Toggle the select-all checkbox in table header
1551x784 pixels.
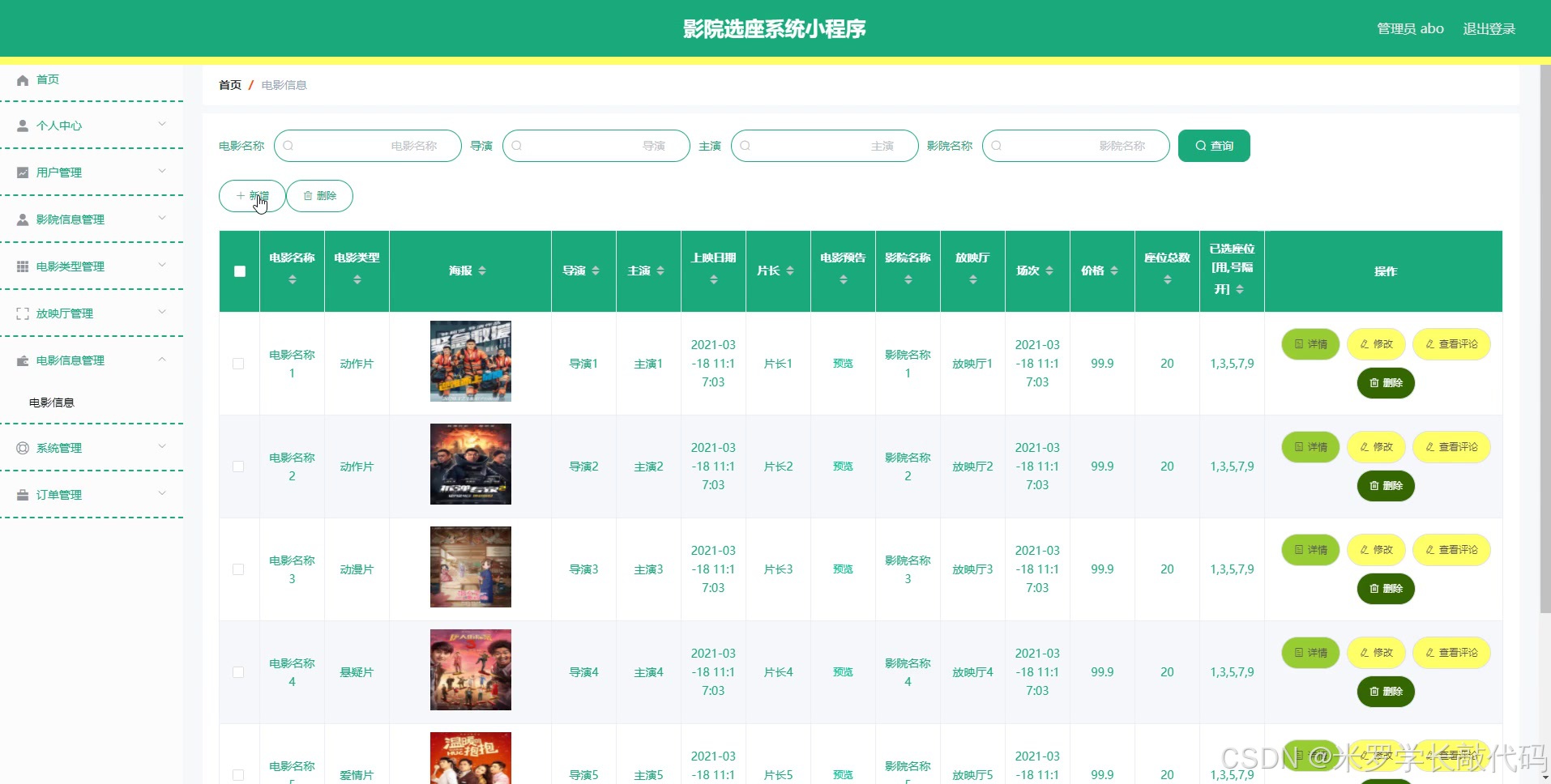240,271
